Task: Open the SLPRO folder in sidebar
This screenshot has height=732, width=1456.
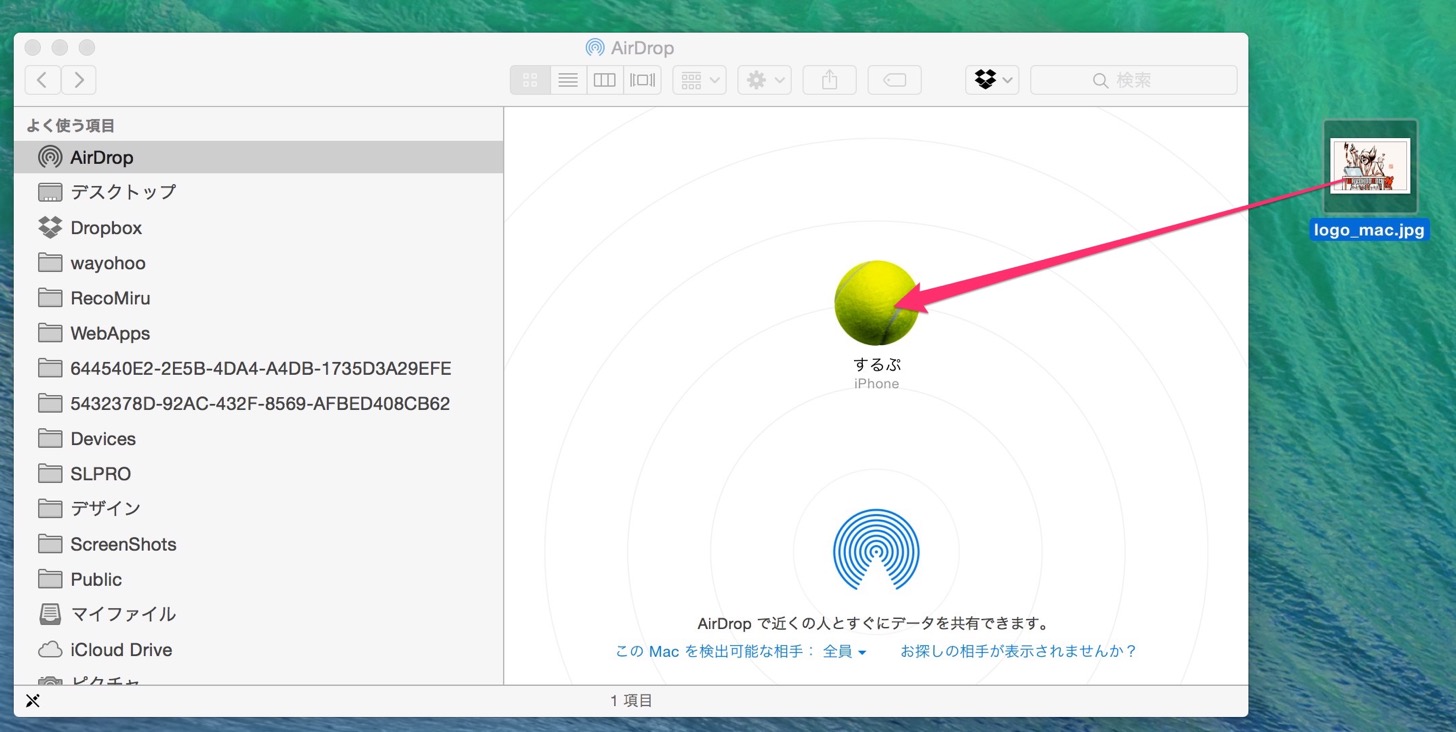Action: click(258, 473)
